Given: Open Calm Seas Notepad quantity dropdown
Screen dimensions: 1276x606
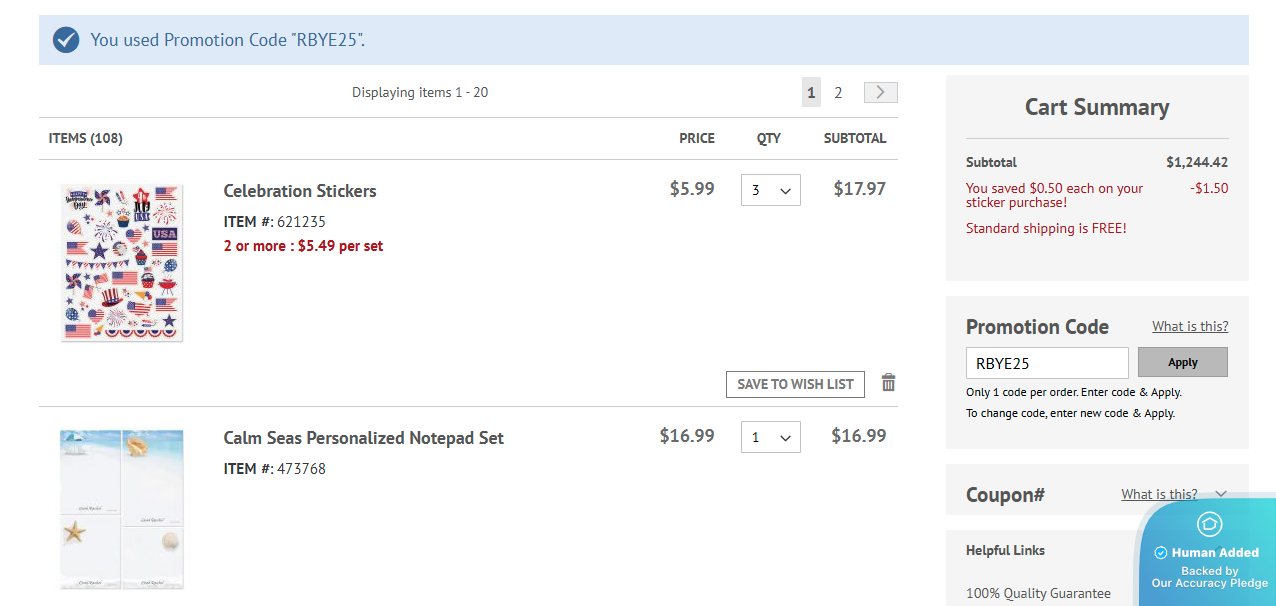Looking at the screenshot, I should point(770,437).
